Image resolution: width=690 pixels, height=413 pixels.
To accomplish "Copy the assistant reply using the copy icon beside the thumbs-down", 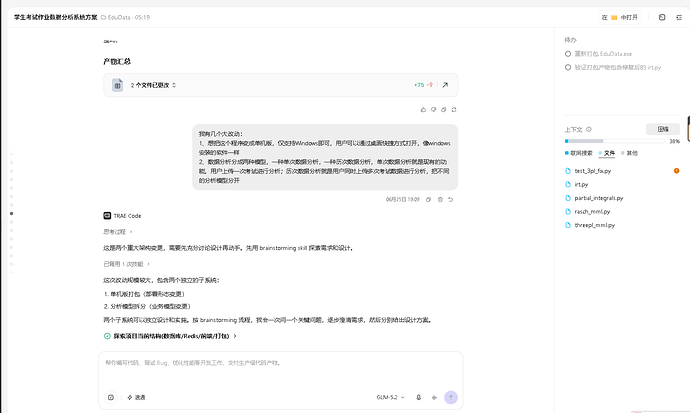I will pos(444,110).
